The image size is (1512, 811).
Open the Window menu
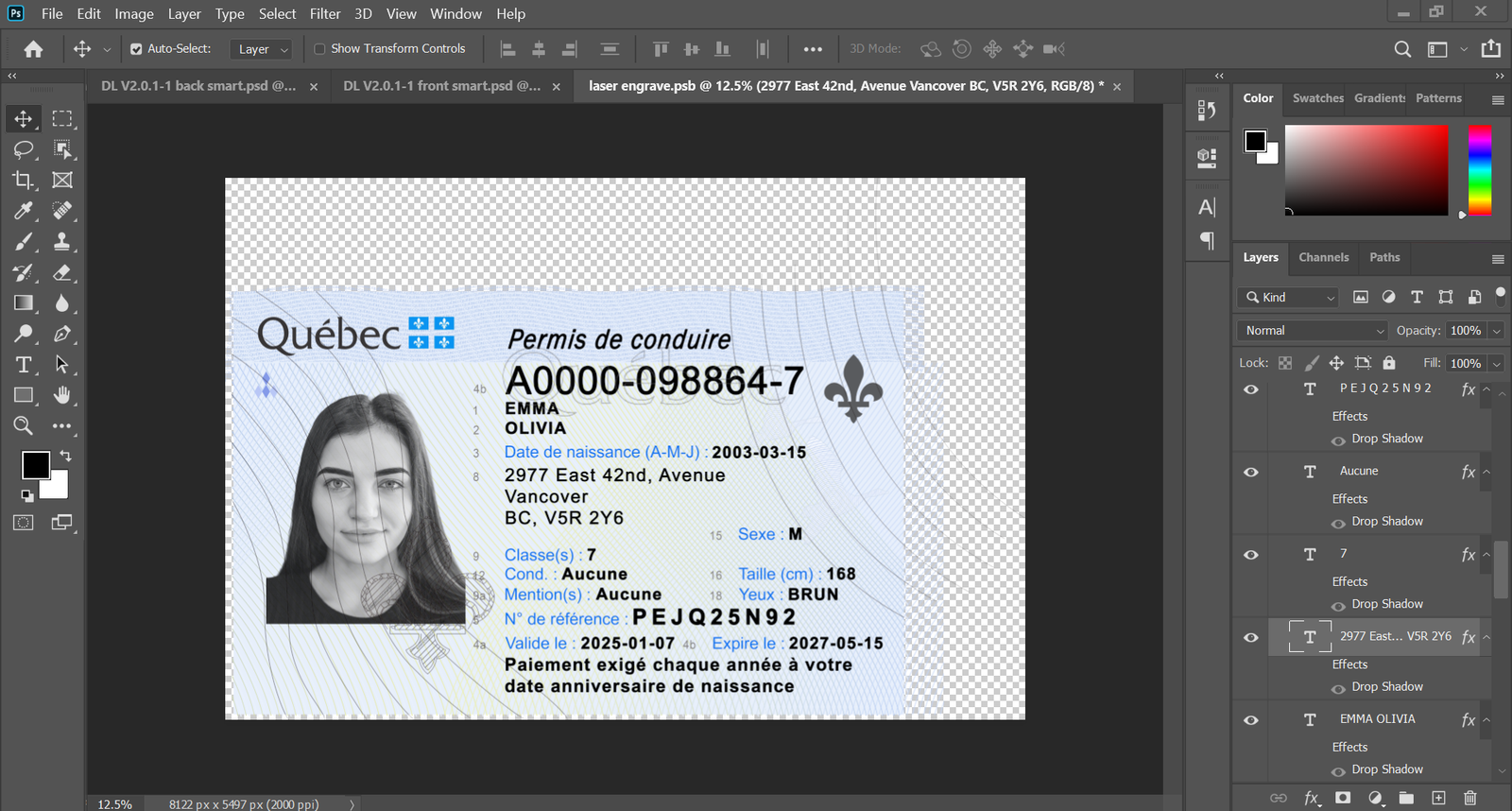[455, 14]
